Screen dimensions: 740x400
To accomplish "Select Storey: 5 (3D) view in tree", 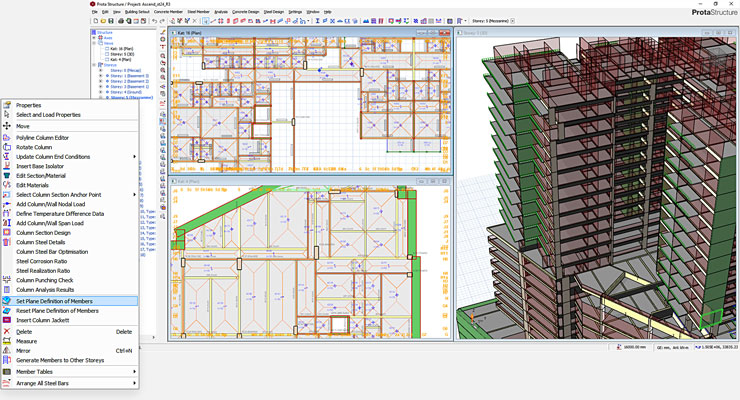I will (122, 54).
